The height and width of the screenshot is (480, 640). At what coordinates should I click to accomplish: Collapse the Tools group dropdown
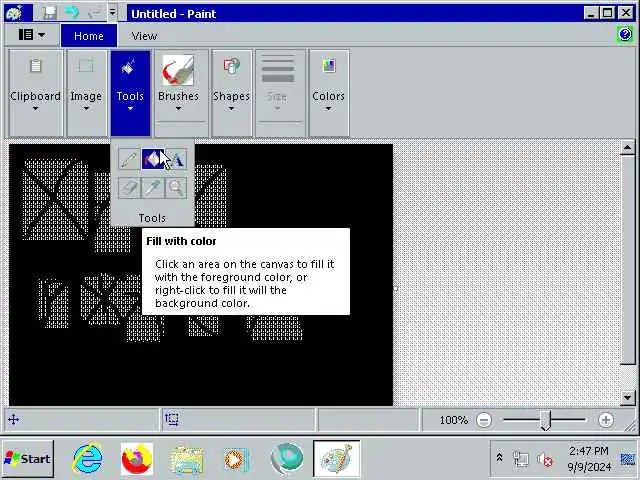click(x=130, y=93)
